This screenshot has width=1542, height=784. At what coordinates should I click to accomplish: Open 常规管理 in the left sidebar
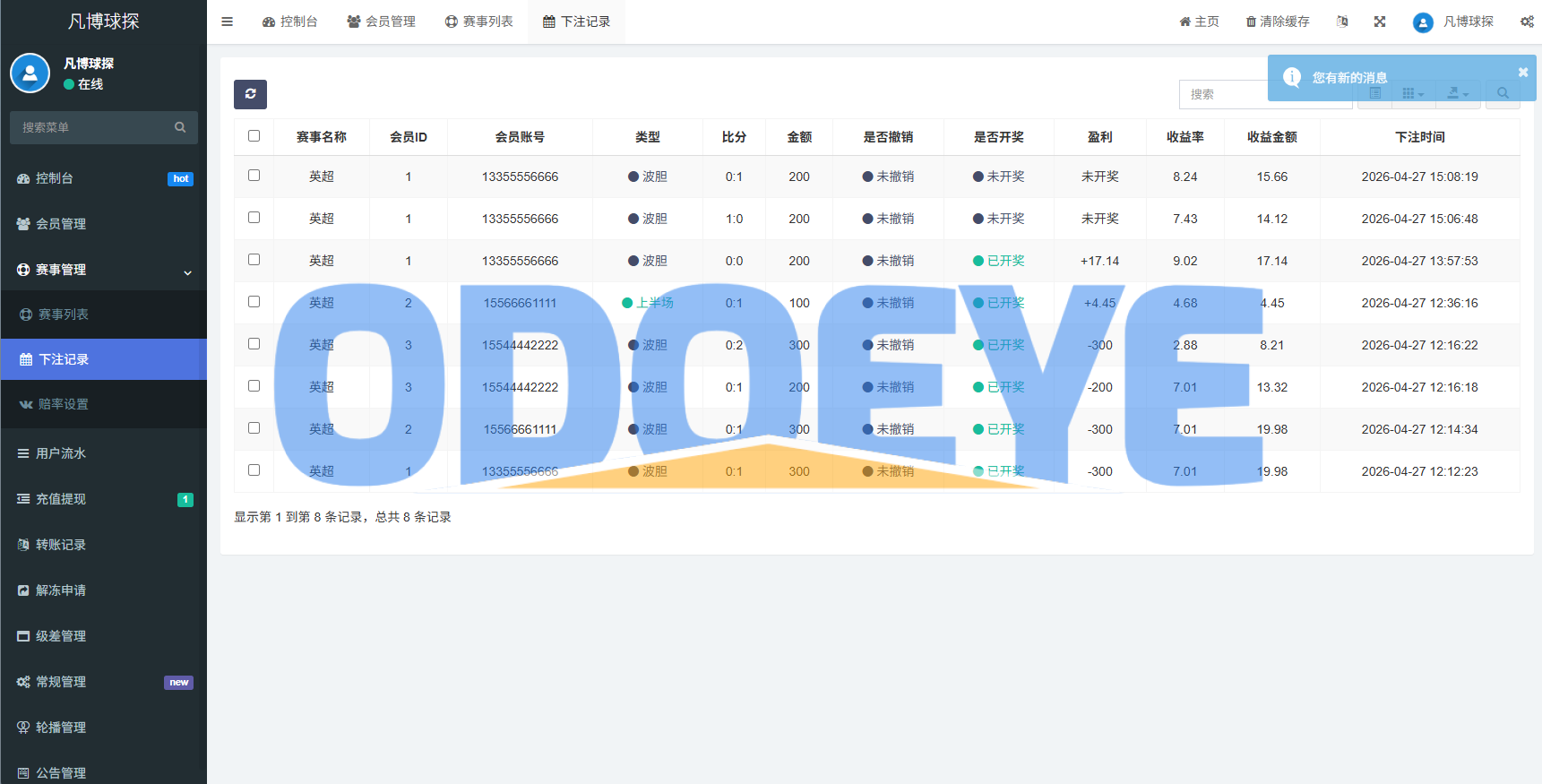103,682
